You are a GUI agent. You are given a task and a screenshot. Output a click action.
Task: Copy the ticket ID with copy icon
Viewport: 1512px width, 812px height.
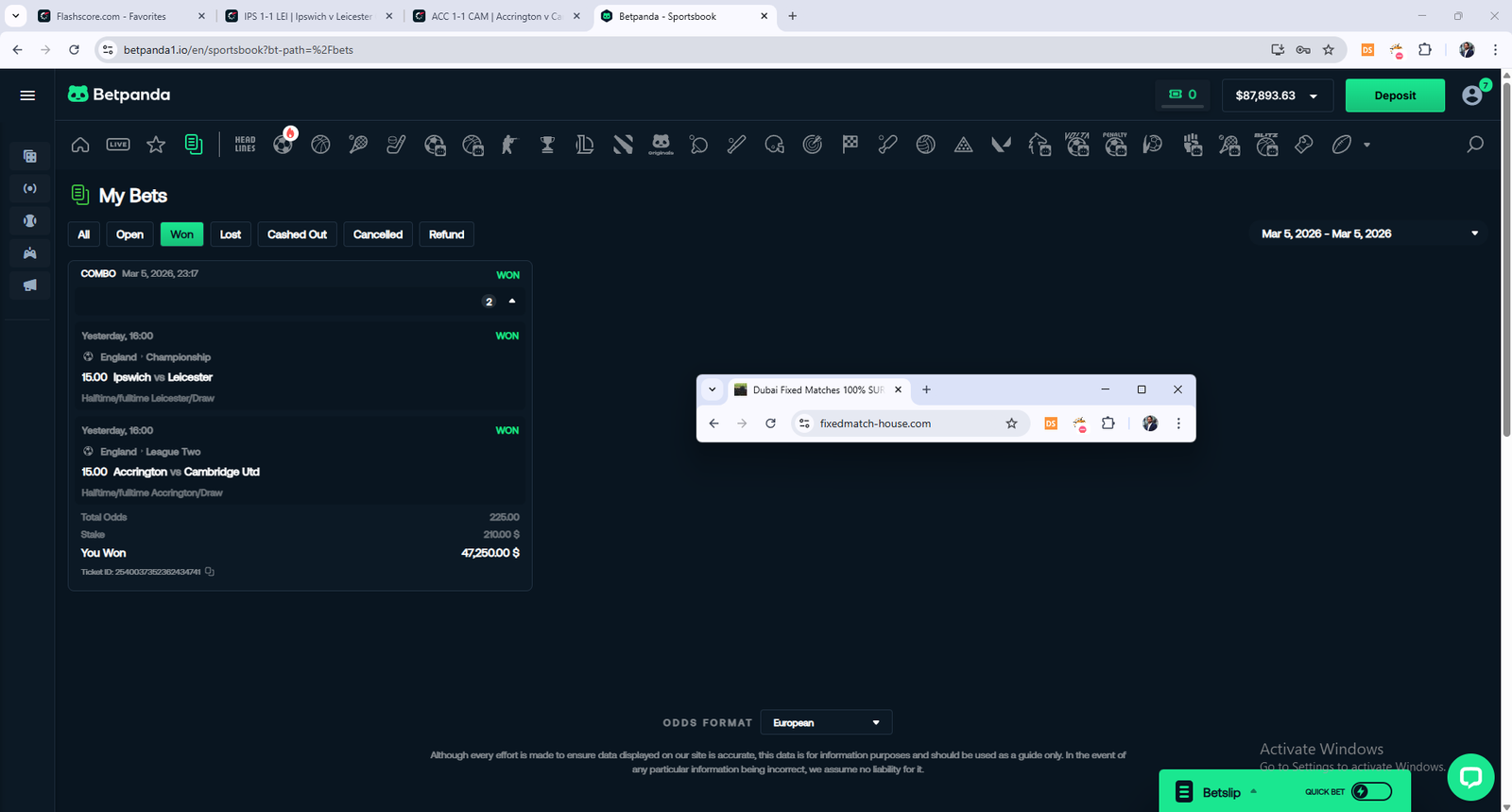[x=210, y=572]
